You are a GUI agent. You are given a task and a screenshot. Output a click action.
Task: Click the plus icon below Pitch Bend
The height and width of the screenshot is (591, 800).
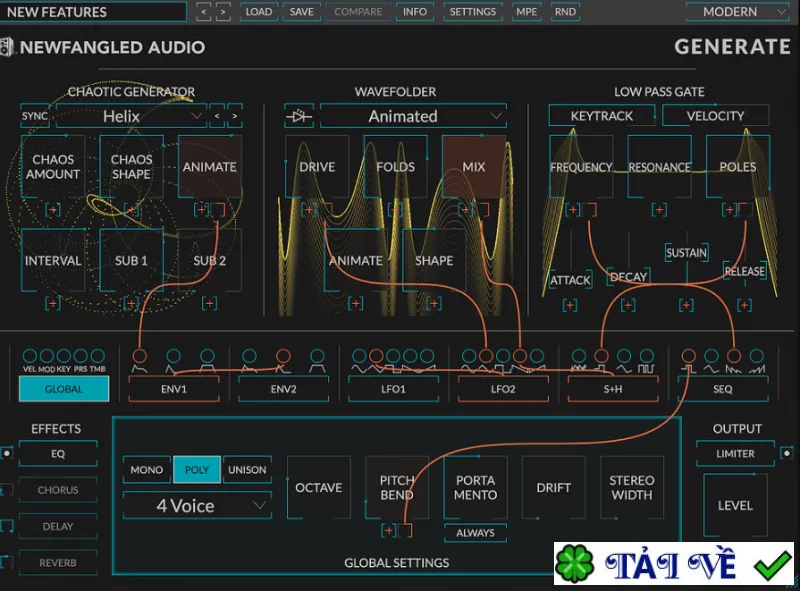pyautogui.click(x=389, y=531)
